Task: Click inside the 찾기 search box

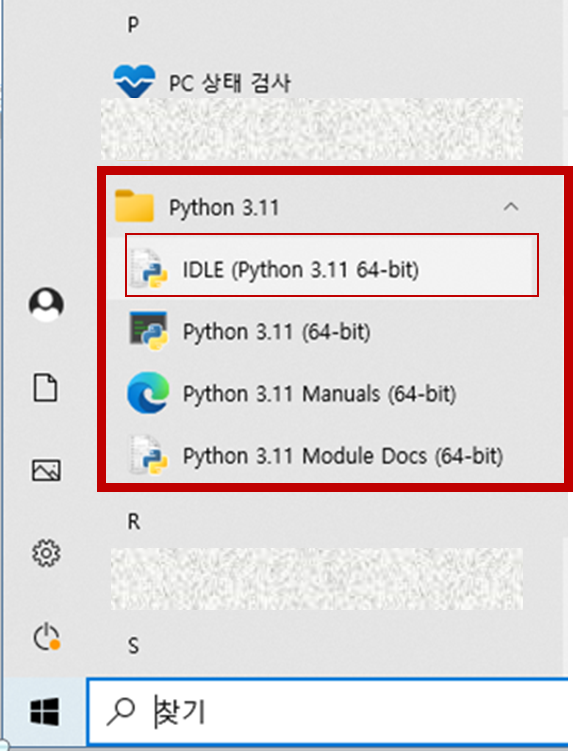Action: (329, 711)
